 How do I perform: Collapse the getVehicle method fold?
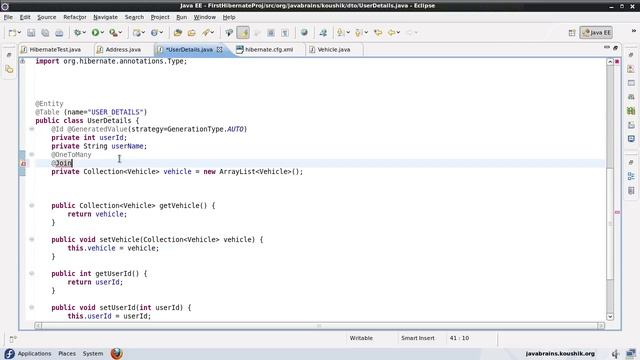tap(31, 205)
